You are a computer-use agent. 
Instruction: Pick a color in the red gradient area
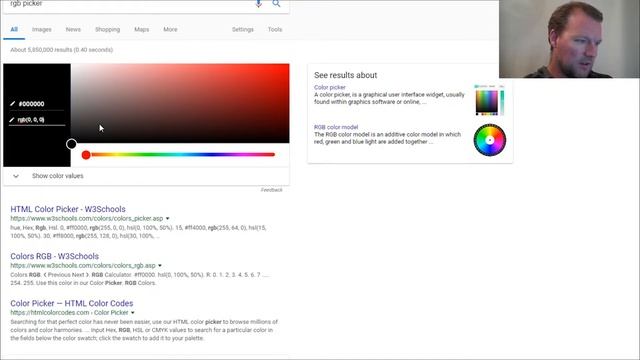(180, 103)
